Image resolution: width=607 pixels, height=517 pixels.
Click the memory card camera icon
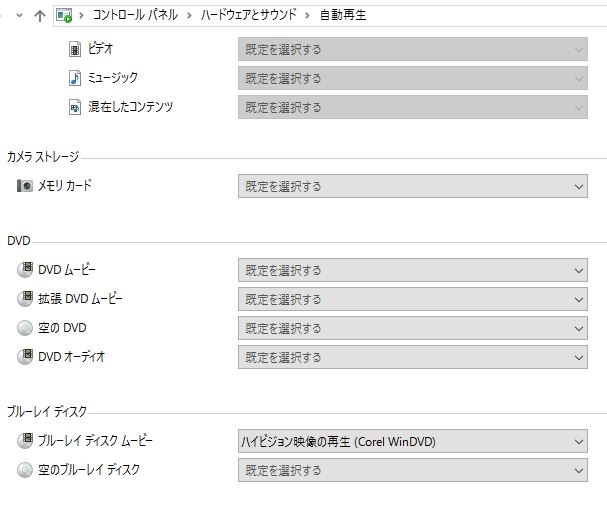pos(25,186)
